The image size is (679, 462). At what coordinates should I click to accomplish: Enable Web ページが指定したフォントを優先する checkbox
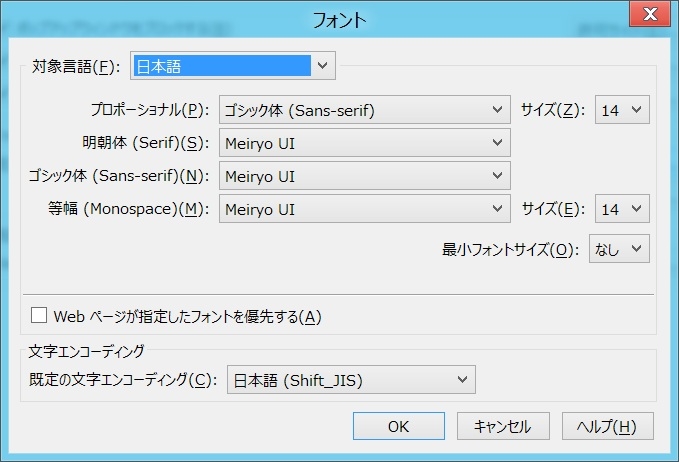pyautogui.click(x=40, y=316)
